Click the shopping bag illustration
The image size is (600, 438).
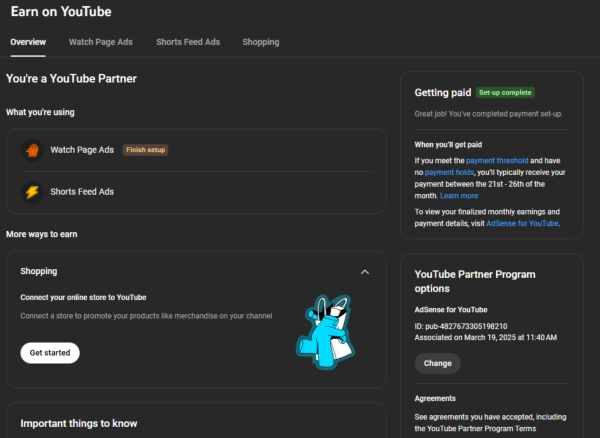point(325,332)
